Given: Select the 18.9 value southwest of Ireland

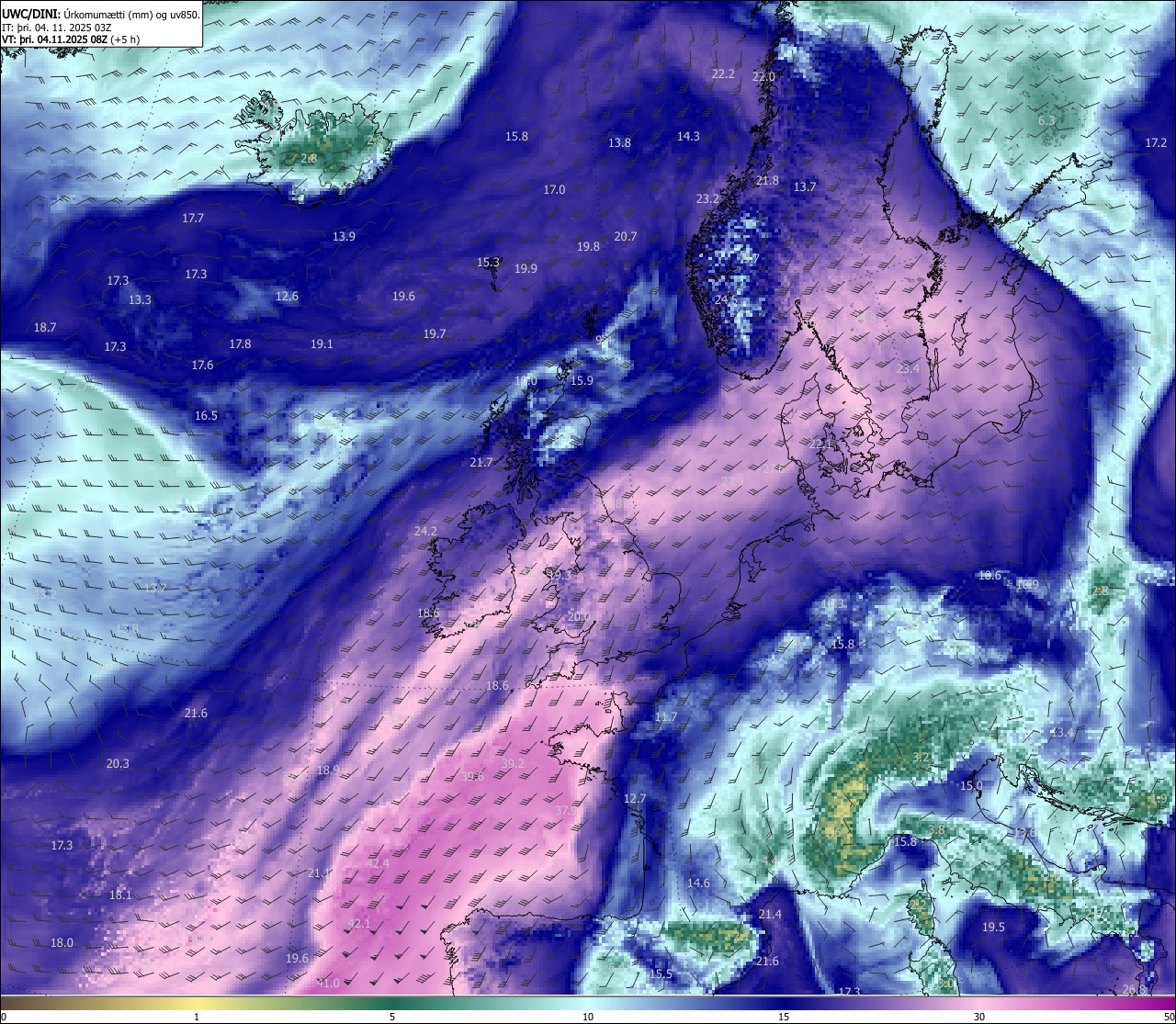Looking at the screenshot, I should pyautogui.click(x=328, y=770).
